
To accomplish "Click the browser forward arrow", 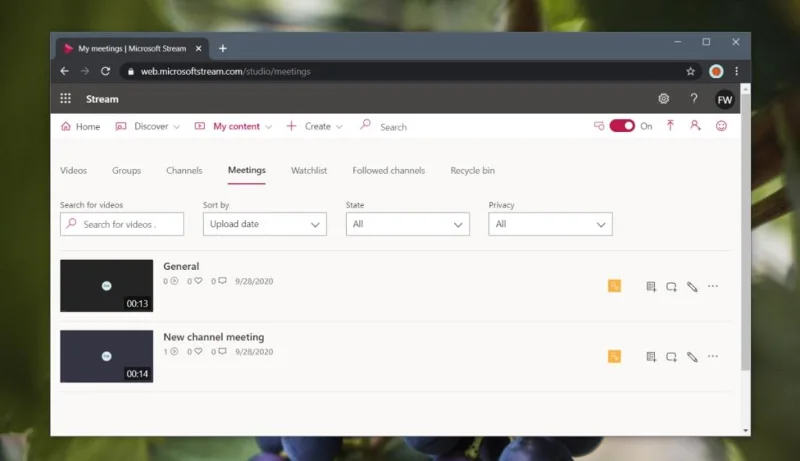I will (x=85, y=71).
